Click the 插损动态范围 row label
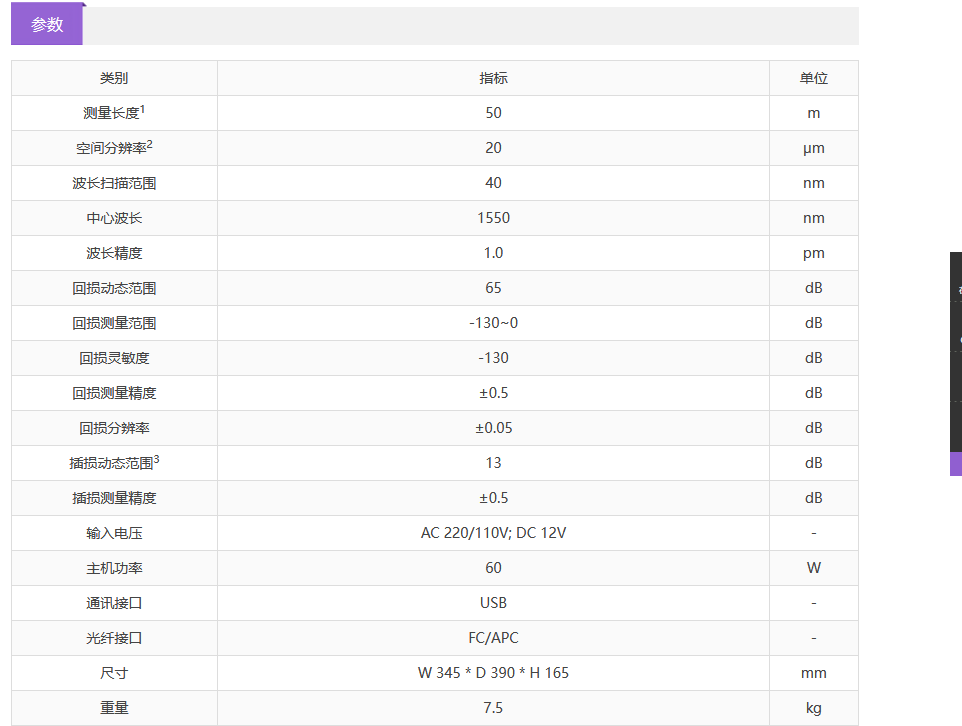Image resolution: width=962 pixels, height=726 pixels. 114,463
